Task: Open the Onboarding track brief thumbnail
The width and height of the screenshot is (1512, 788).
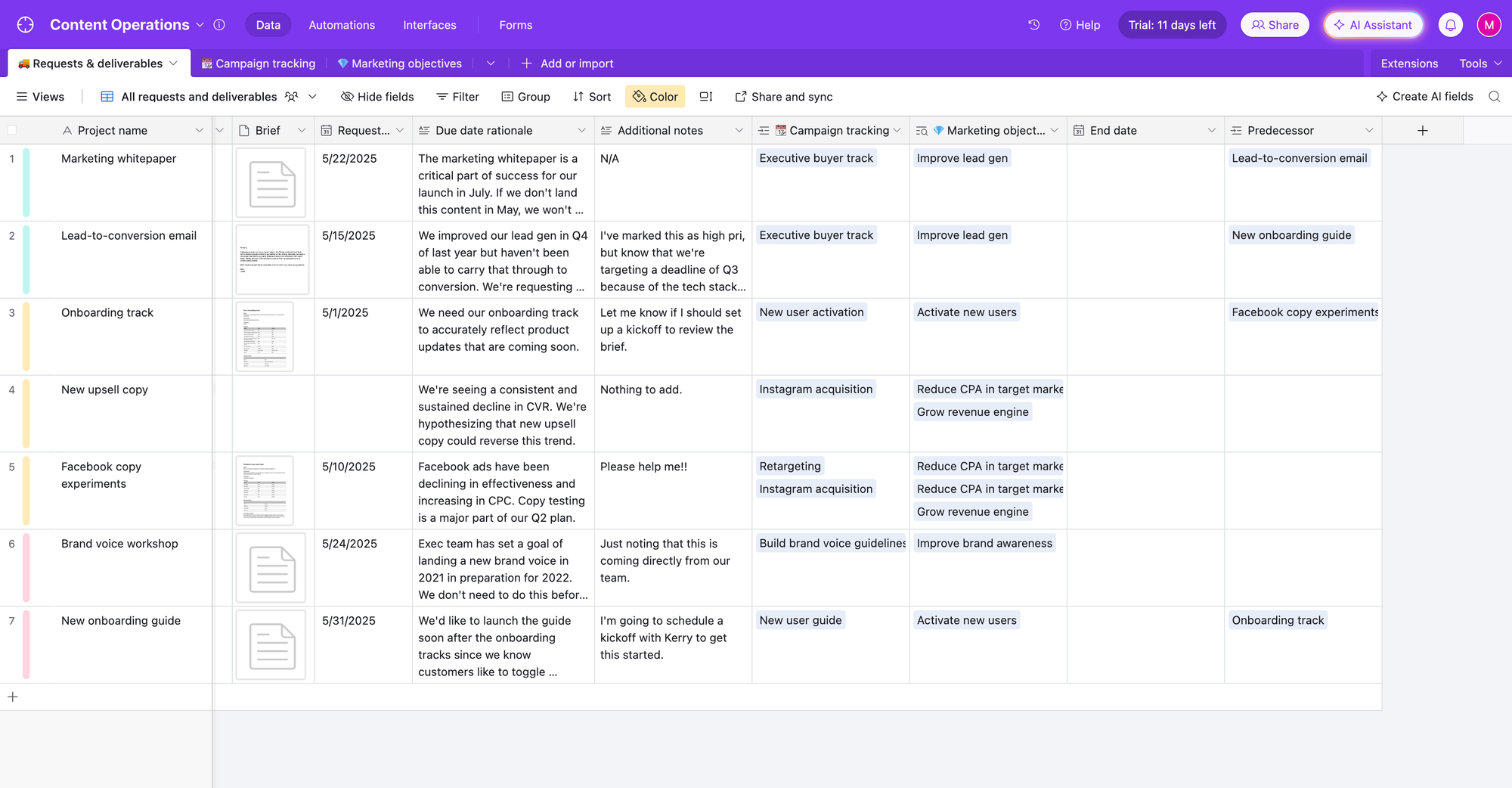Action: tap(265, 337)
